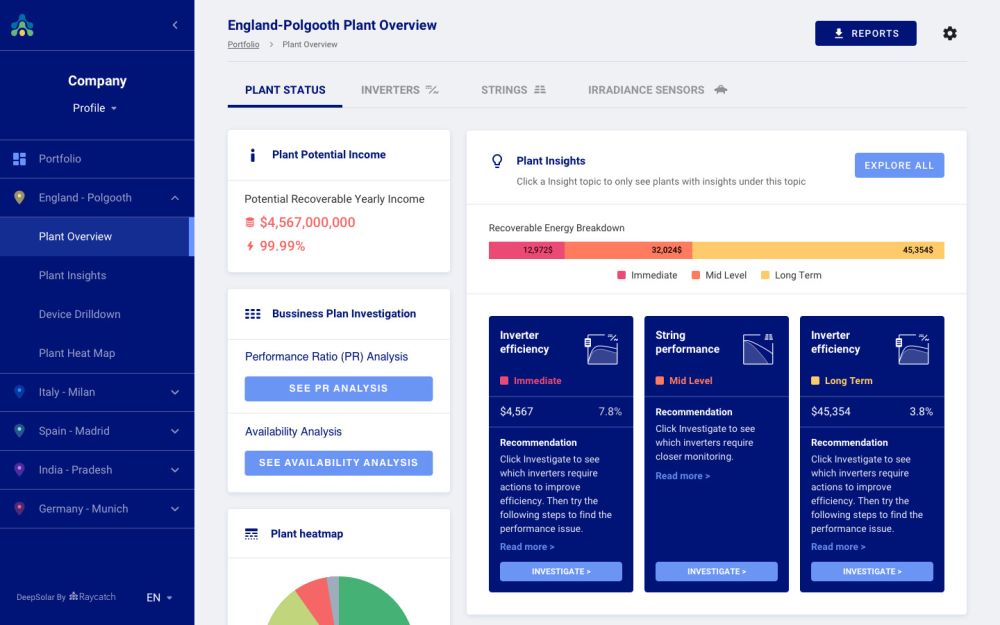Switch to the Irradiance Sensors tab
Screen dimensions: 1000x625
tap(657, 90)
